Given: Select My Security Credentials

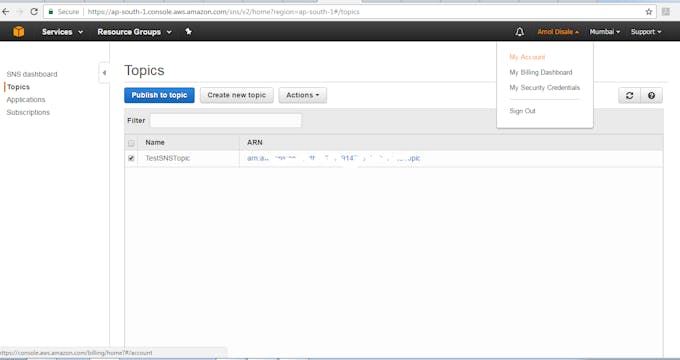Looking at the screenshot, I should (x=544, y=87).
